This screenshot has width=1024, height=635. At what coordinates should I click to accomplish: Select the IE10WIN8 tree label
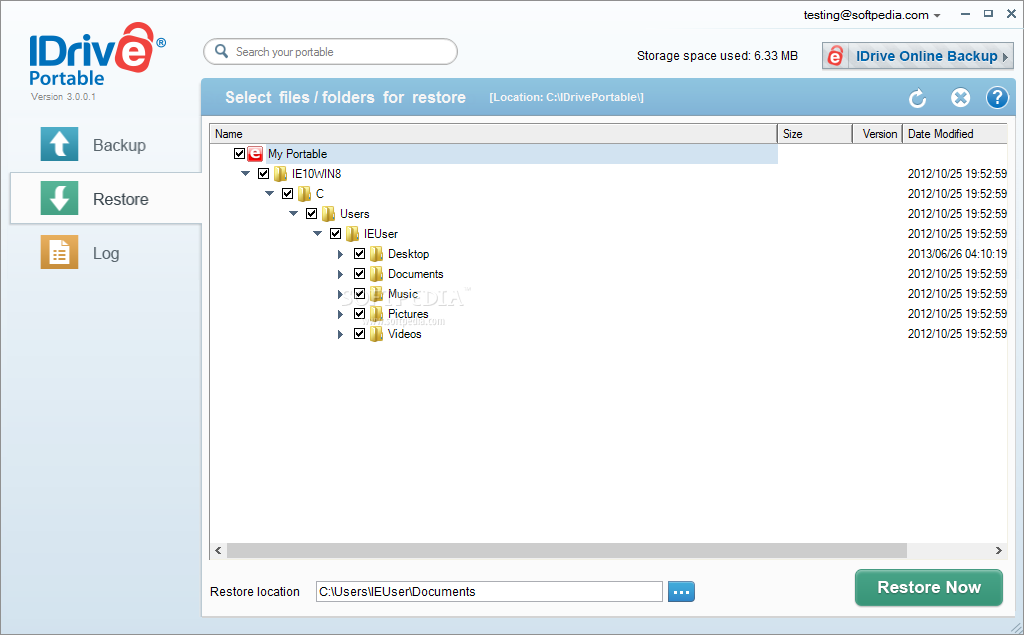coord(316,174)
